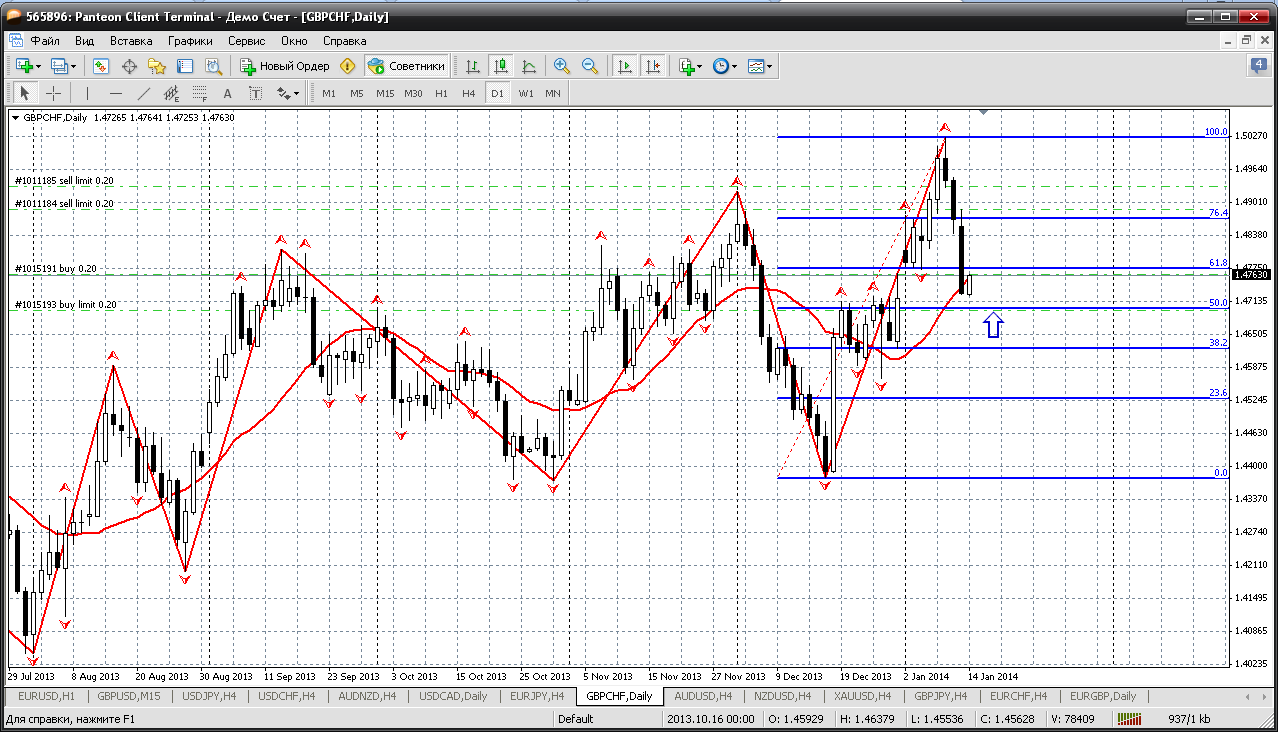The width and height of the screenshot is (1278, 732).
Task: Toggle the Советники expert advisors button
Action: [x=406, y=66]
